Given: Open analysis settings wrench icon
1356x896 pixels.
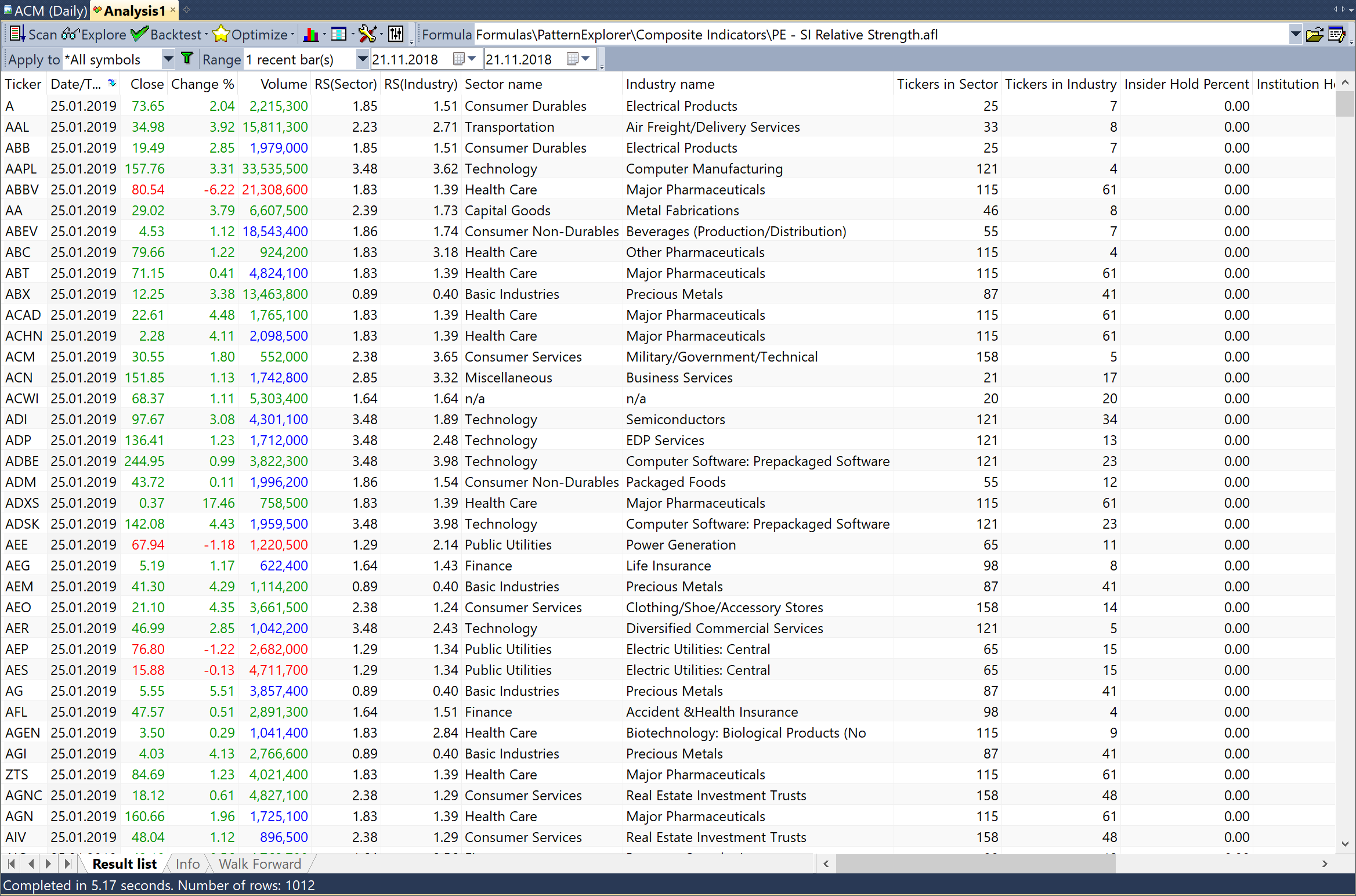Looking at the screenshot, I should click(x=367, y=34).
